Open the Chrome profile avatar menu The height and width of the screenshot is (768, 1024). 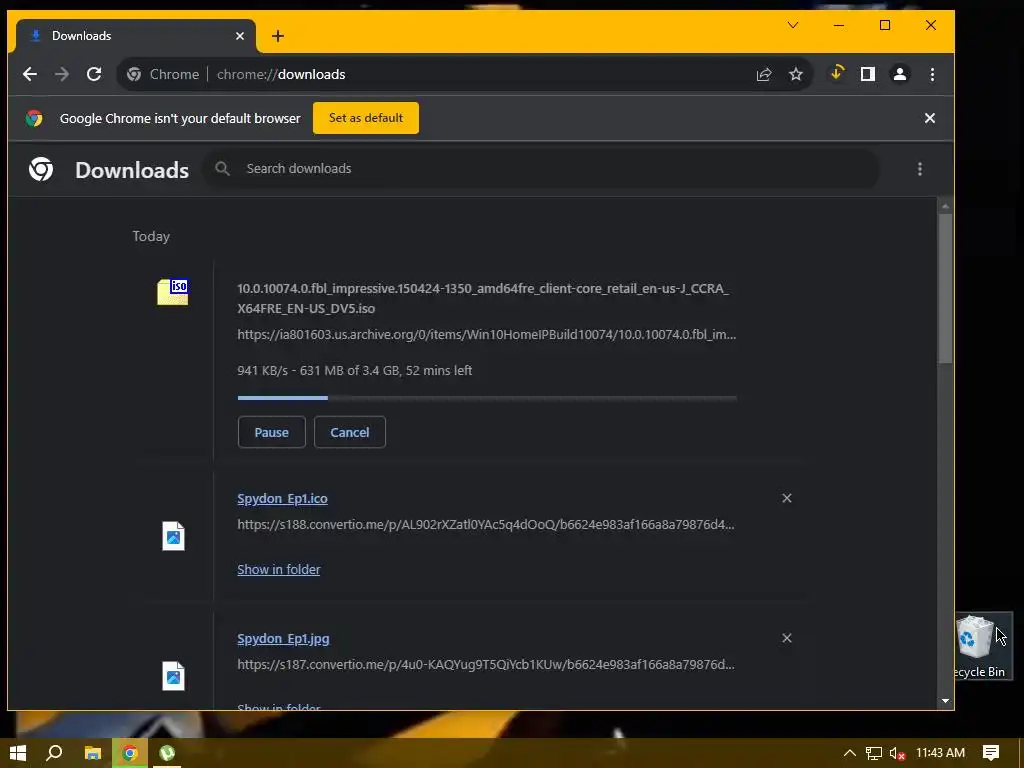click(899, 74)
